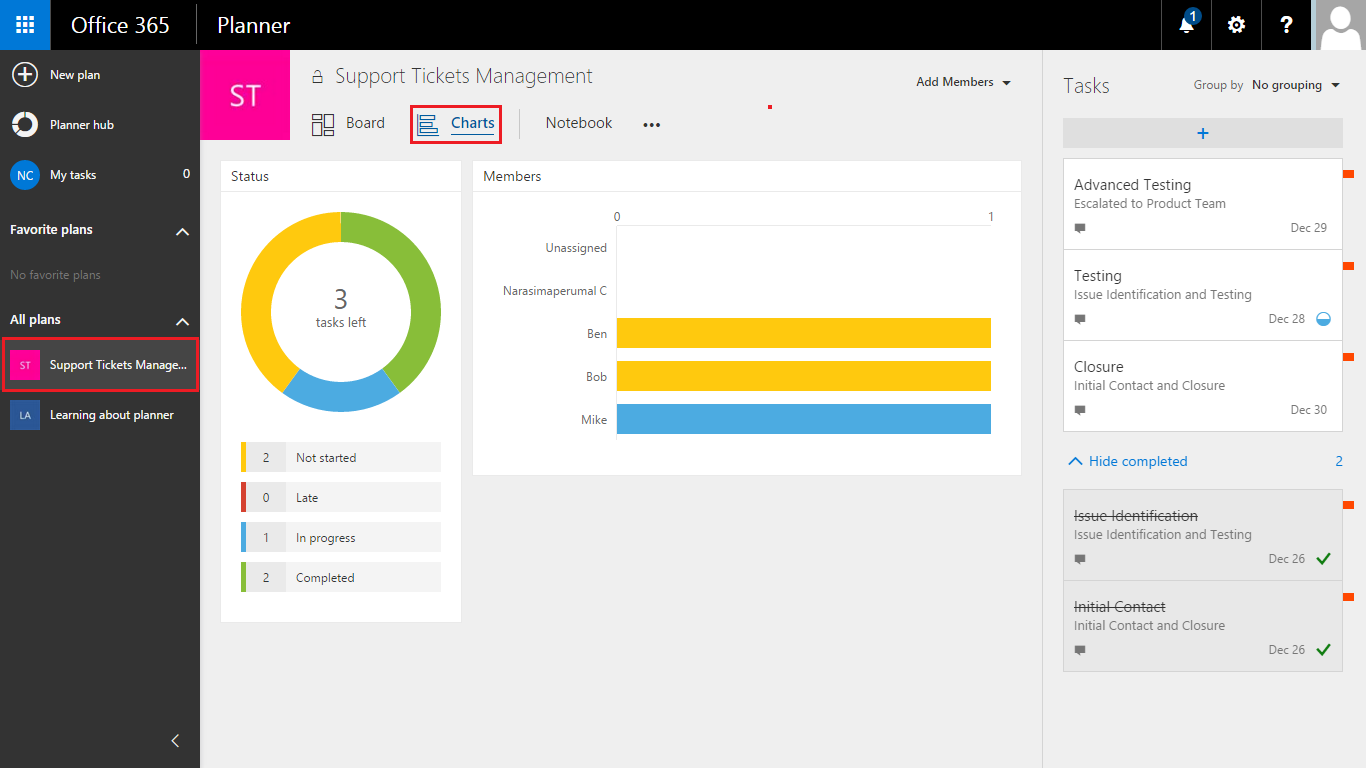Screen dimensions: 1366x768
Task: Click comment icon on Closure task
Action: (x=1080, y=410)
